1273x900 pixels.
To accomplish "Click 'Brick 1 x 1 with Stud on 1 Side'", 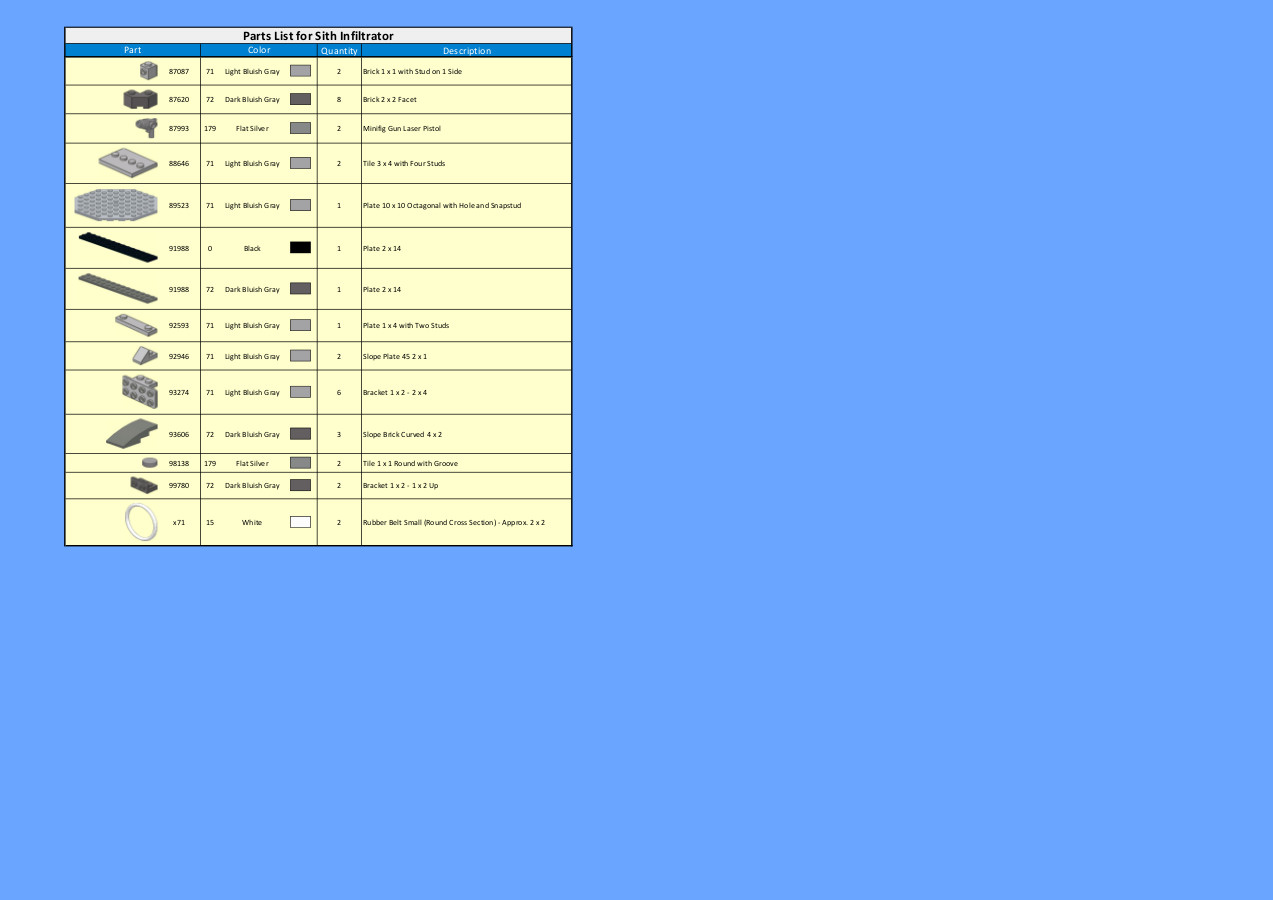I will [412, 71].
